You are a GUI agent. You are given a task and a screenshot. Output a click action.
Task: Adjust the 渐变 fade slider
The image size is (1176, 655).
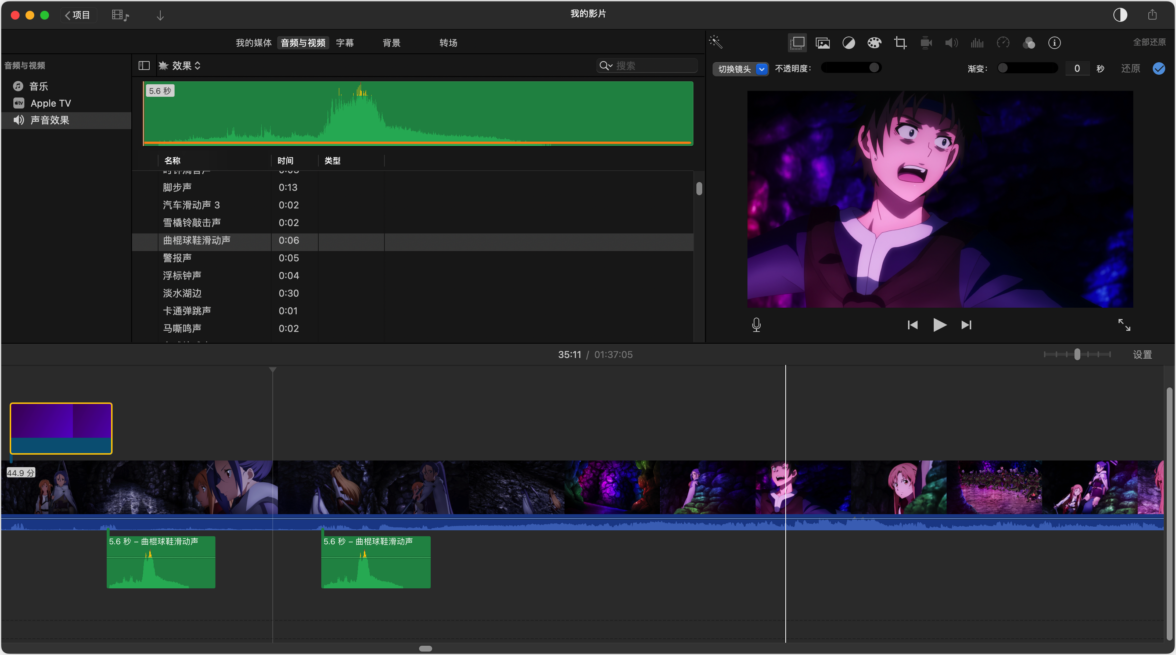coord(1028,68)
